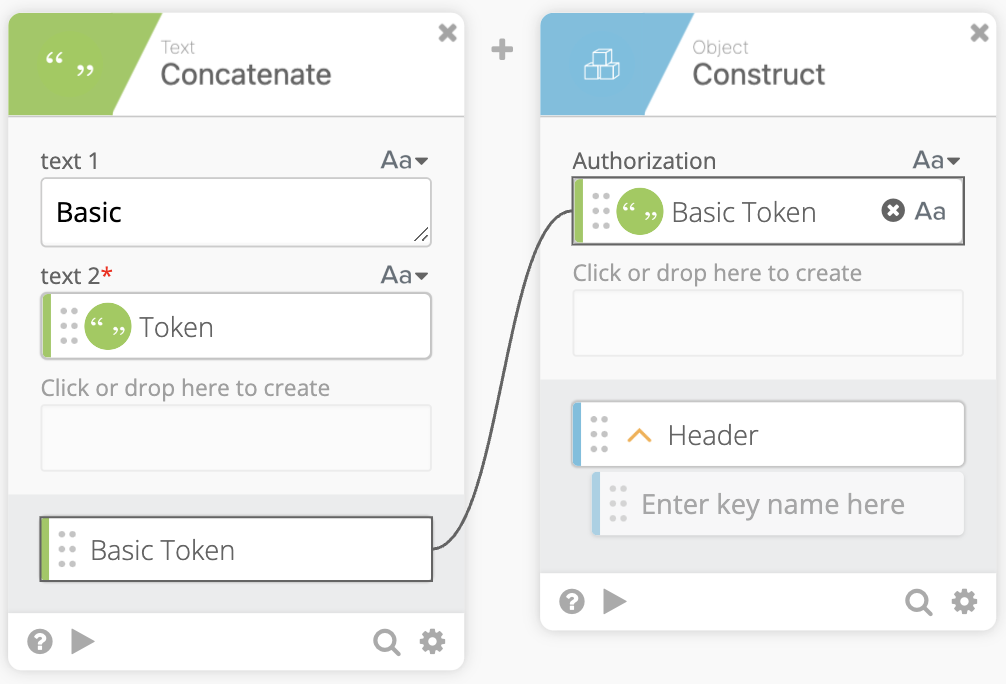Open the text 1 type dropdown
Screen dimensions: 1006x684
[404, 160]
